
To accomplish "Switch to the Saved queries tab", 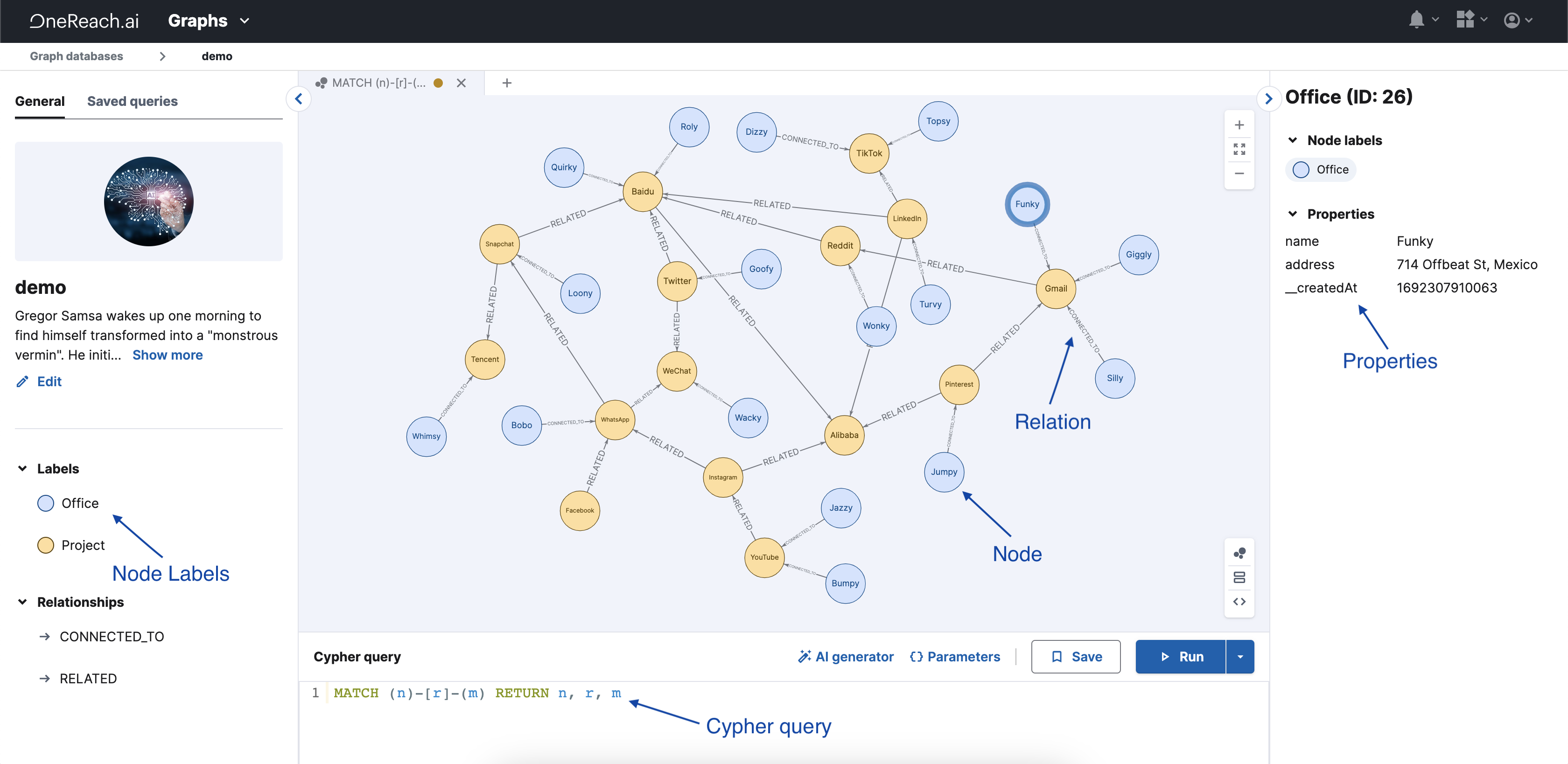I will pyautogui.click(x=132, y=101).
